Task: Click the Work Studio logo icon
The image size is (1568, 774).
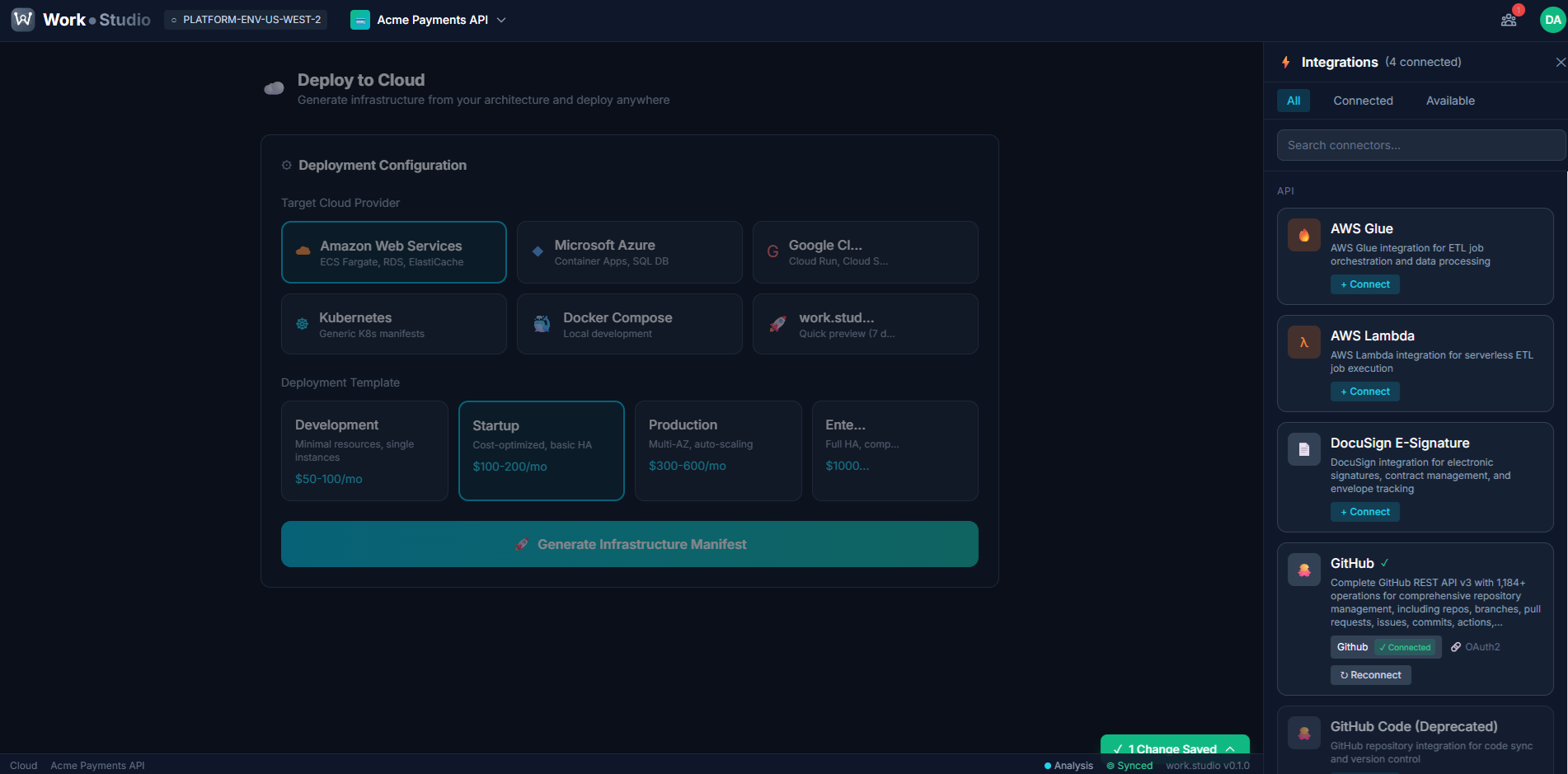Action: (x=23, y=19)
